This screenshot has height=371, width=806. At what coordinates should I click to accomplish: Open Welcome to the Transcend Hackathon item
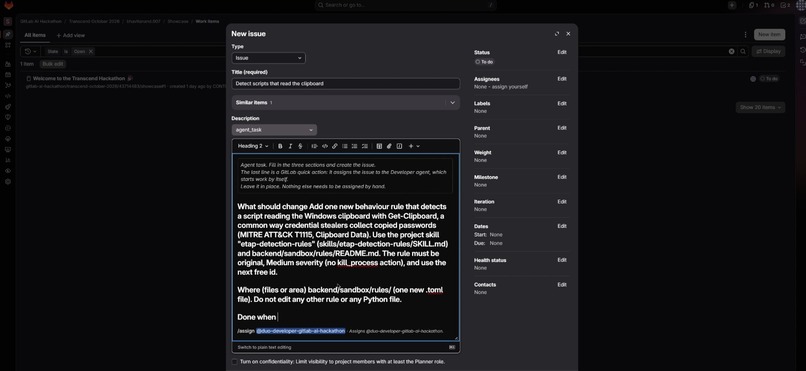pos(79,79)
